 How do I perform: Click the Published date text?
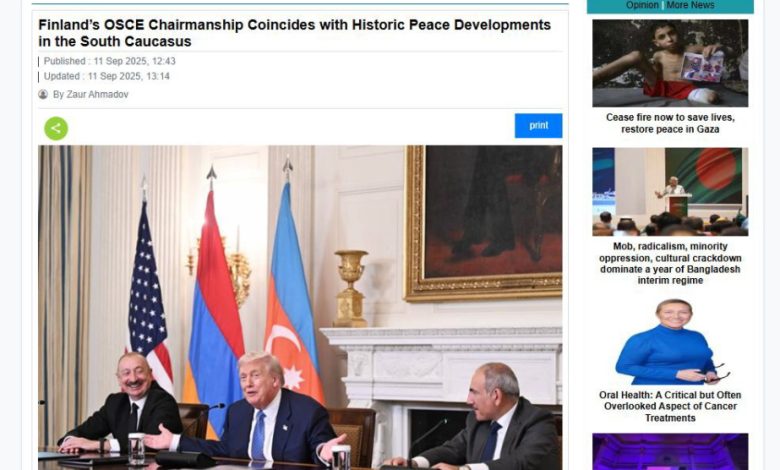pyautogui.click(x=109, y=61)
